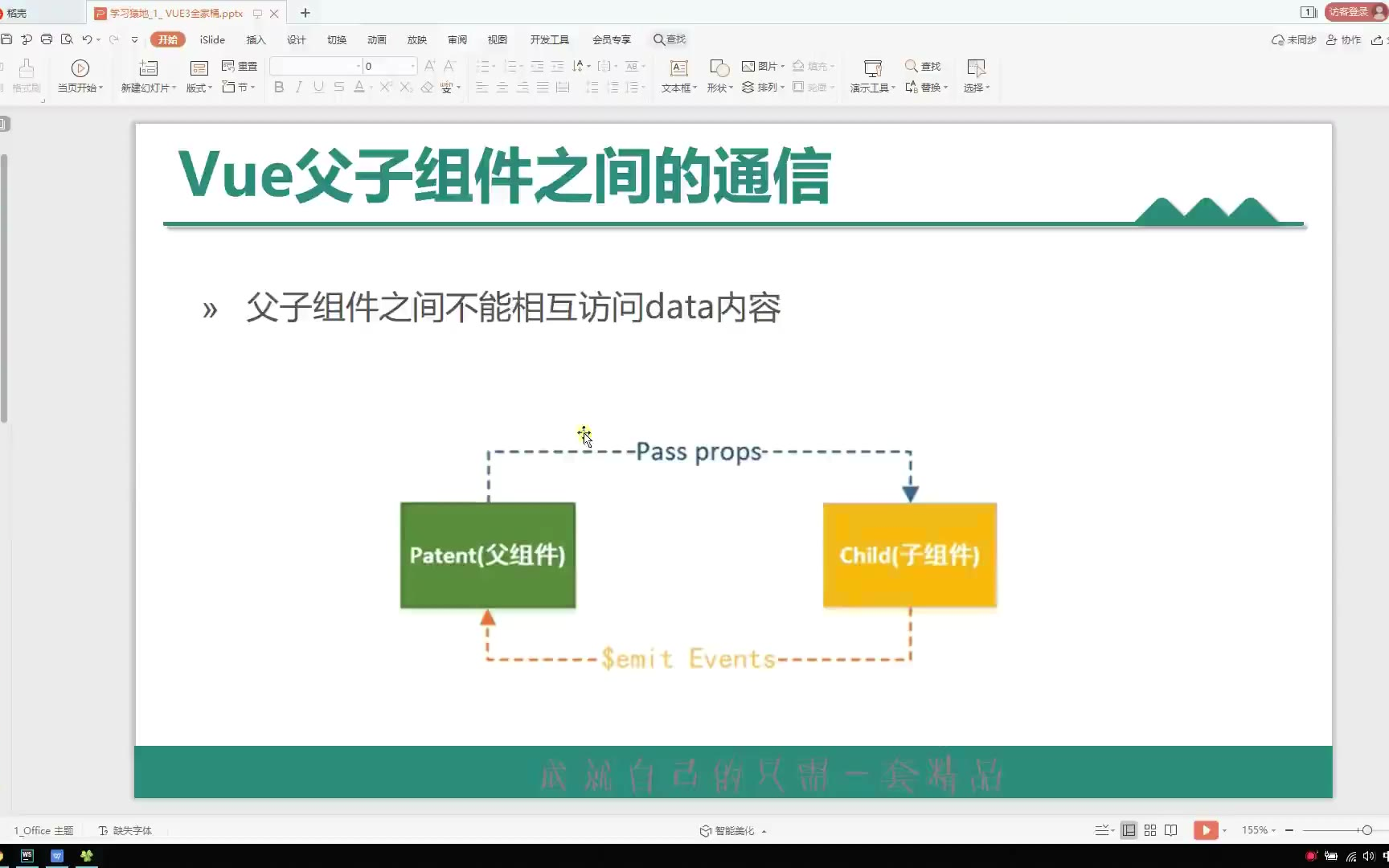Screen dimensions: 1389x868
Task: Click the 访客登录 guest login button
Action: pyautogui.click(x=1356, y=12)
